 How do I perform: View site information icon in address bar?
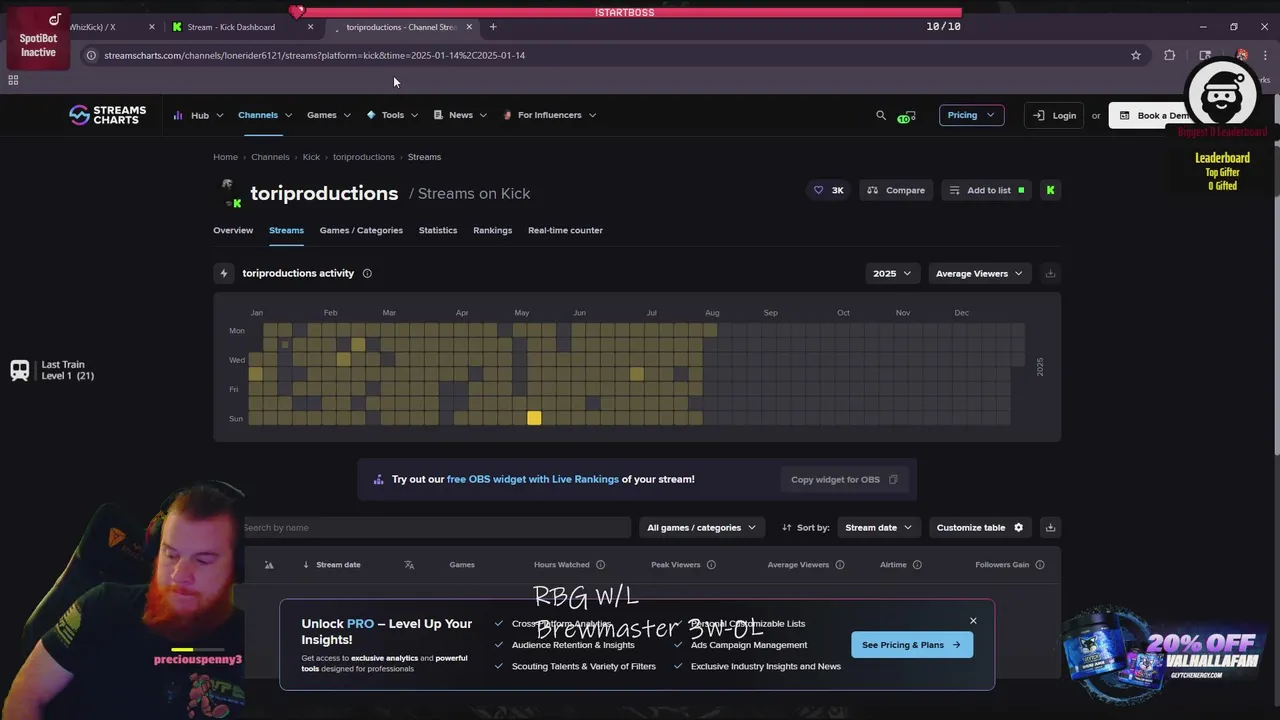(91, 55)
